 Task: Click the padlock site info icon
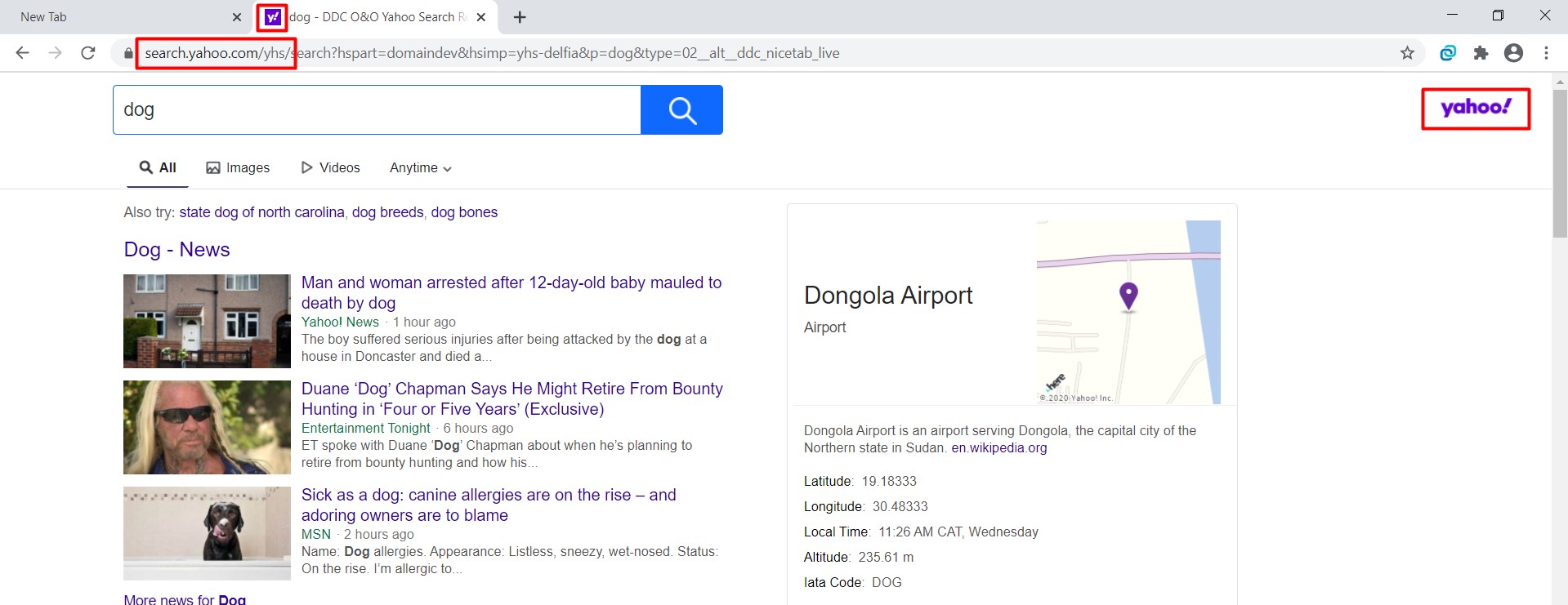[x=128, y=53]
